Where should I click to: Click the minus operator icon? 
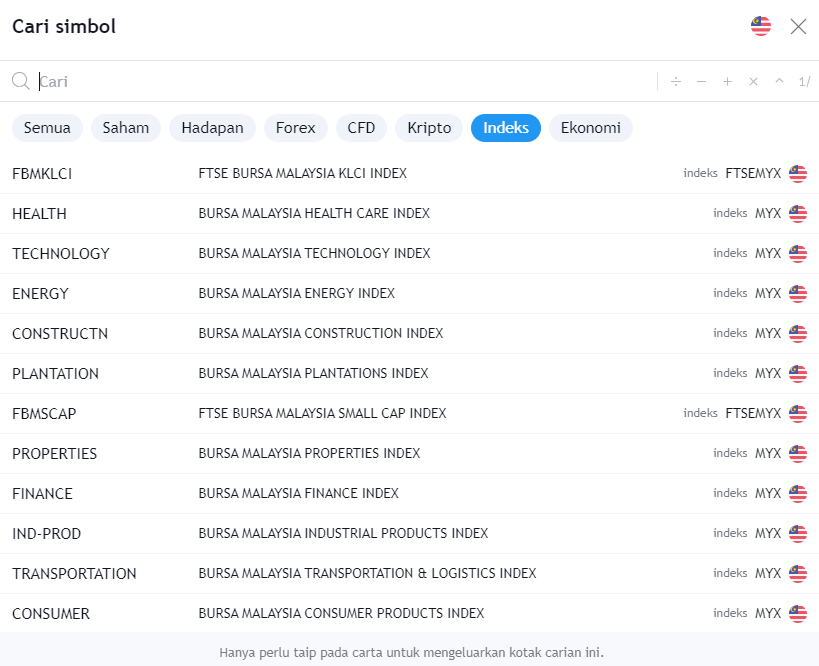(x=701, y=82)
